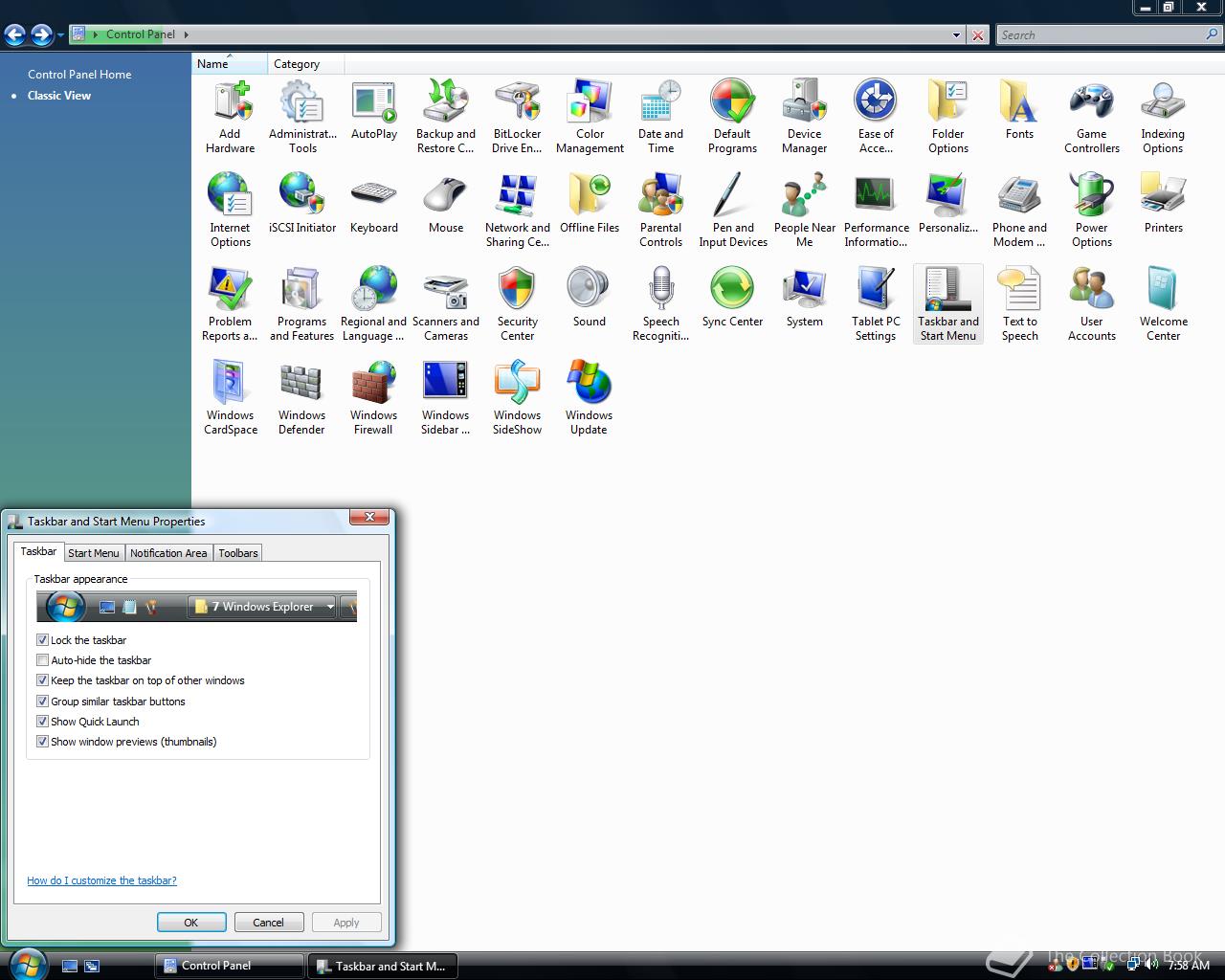1225x980 pixels.
Task: Click OK in Taskbar Properties dialog
Action: [191, 923]
